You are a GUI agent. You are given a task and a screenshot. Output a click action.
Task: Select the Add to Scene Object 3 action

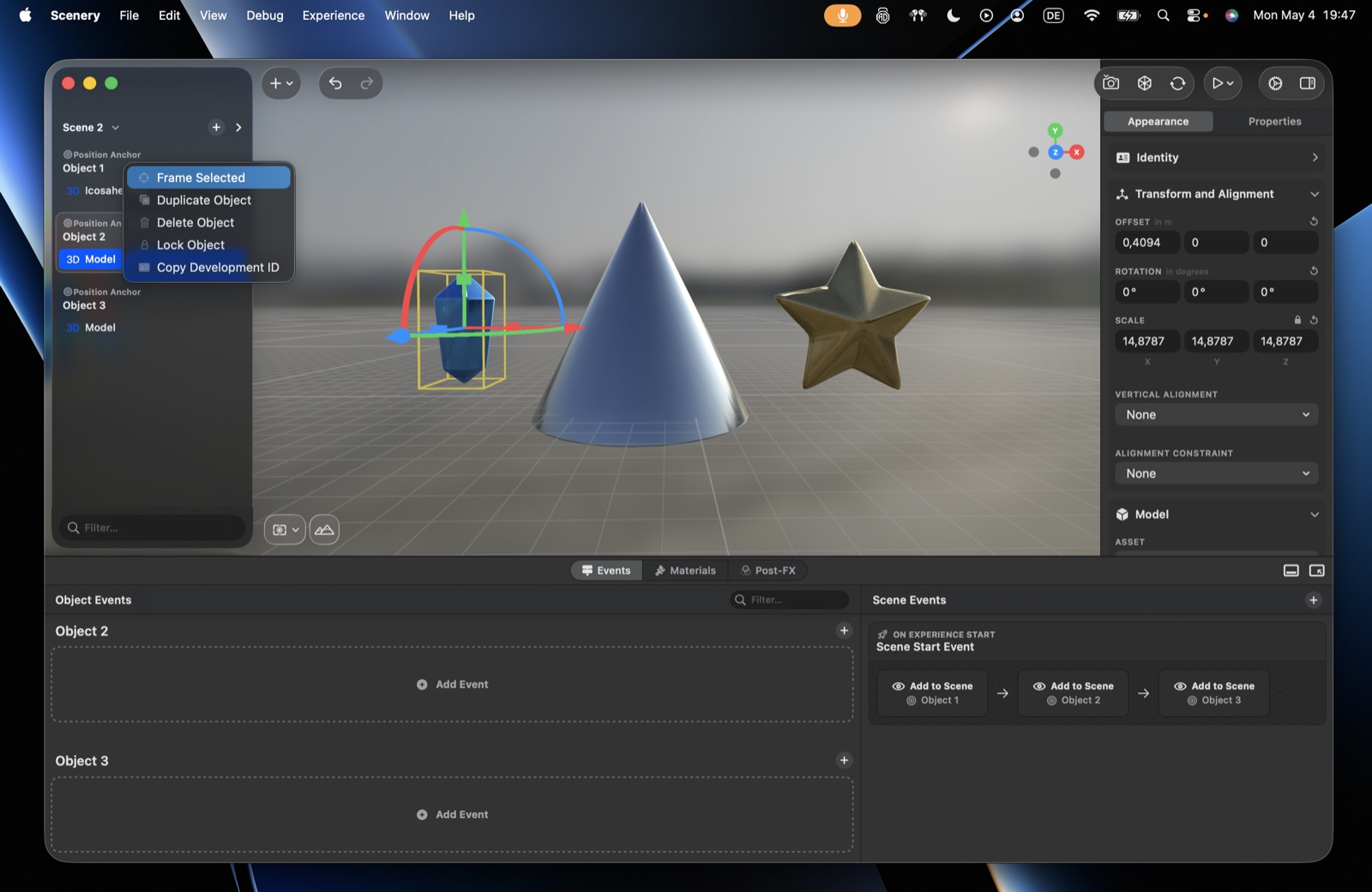click(1214, 693)
